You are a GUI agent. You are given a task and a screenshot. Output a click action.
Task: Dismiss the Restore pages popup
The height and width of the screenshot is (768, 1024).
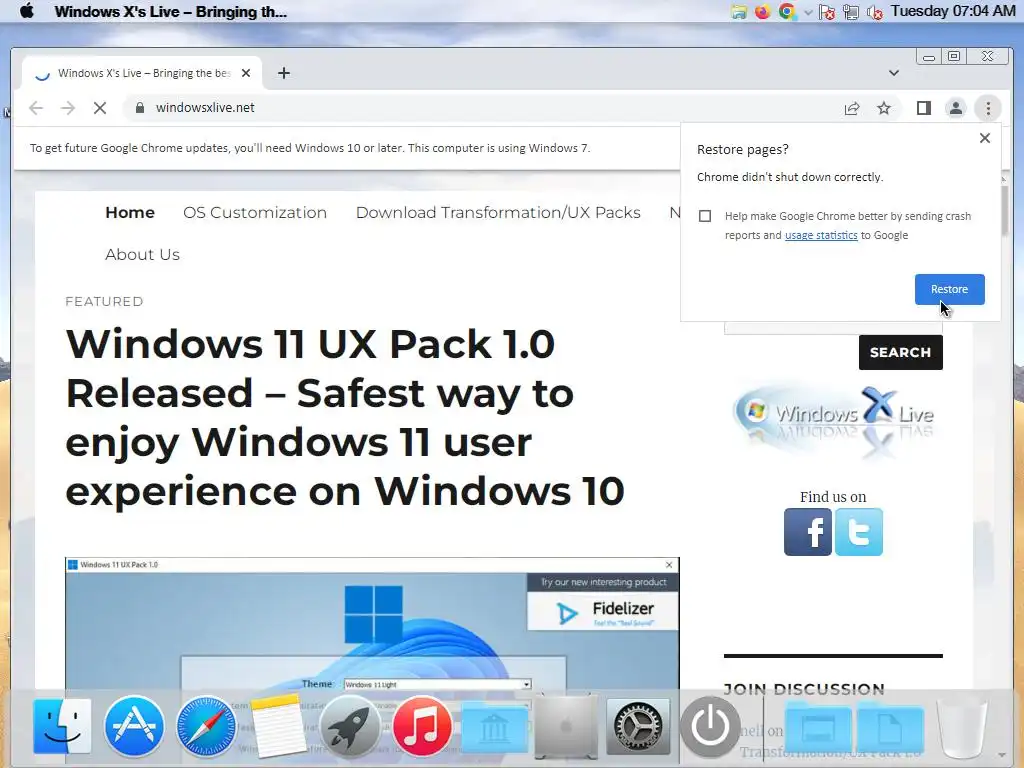(x=985, y=138)
